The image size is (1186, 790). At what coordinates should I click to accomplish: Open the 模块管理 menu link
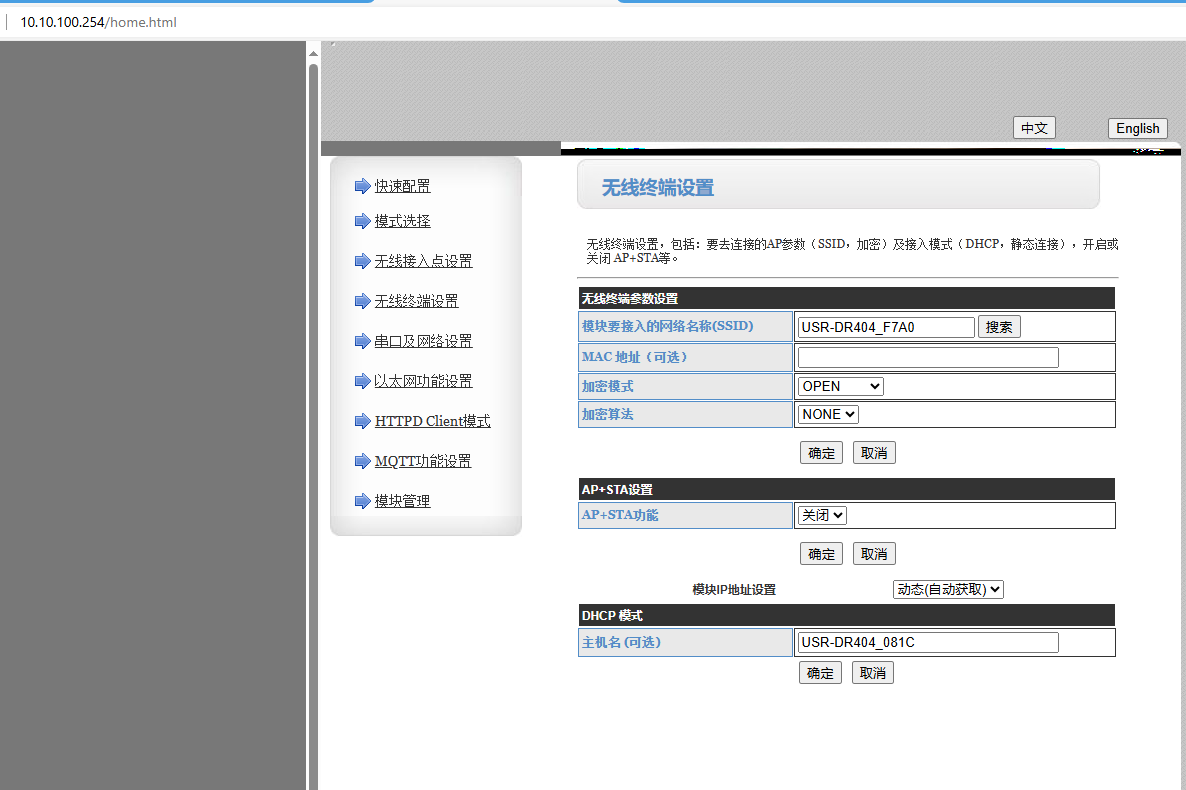pyautogui.click(x=402, y=501)
